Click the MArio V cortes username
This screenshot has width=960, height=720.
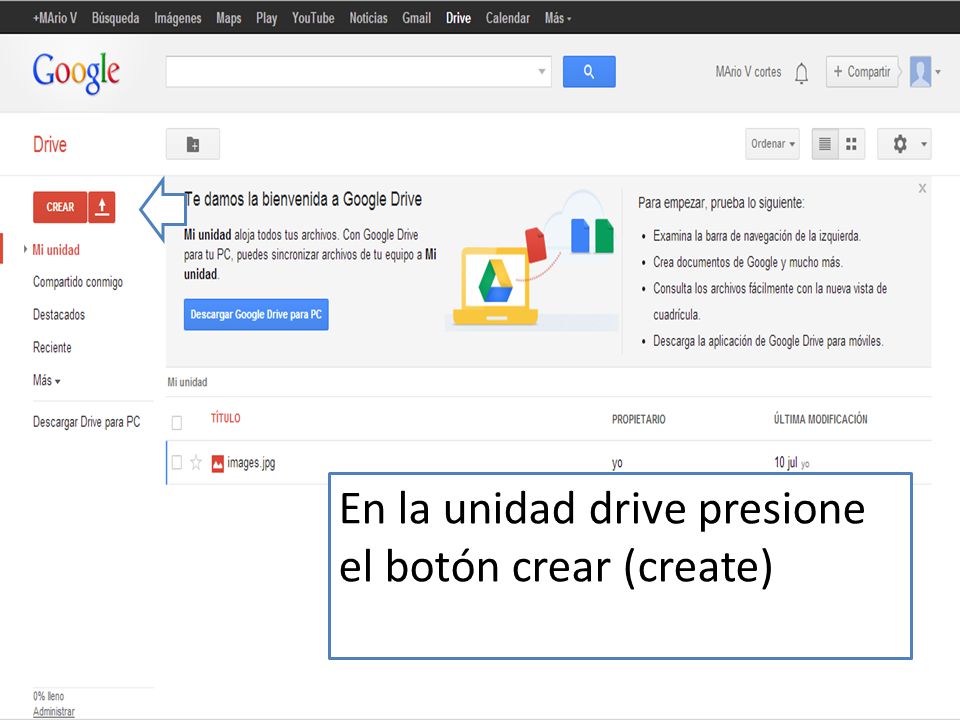(x=748, y=72)
